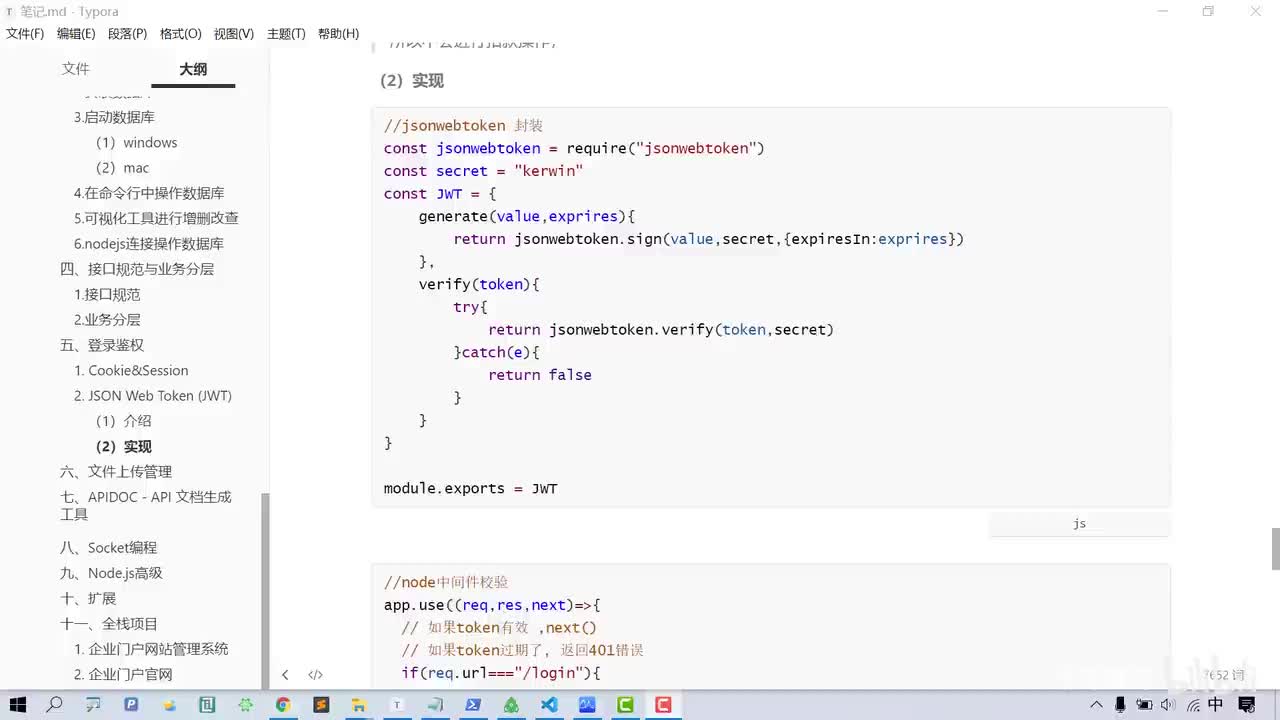This screenshot has width=1280, height=720.
Task: Click the red C taskbar icon
Action: click(663, 705)
